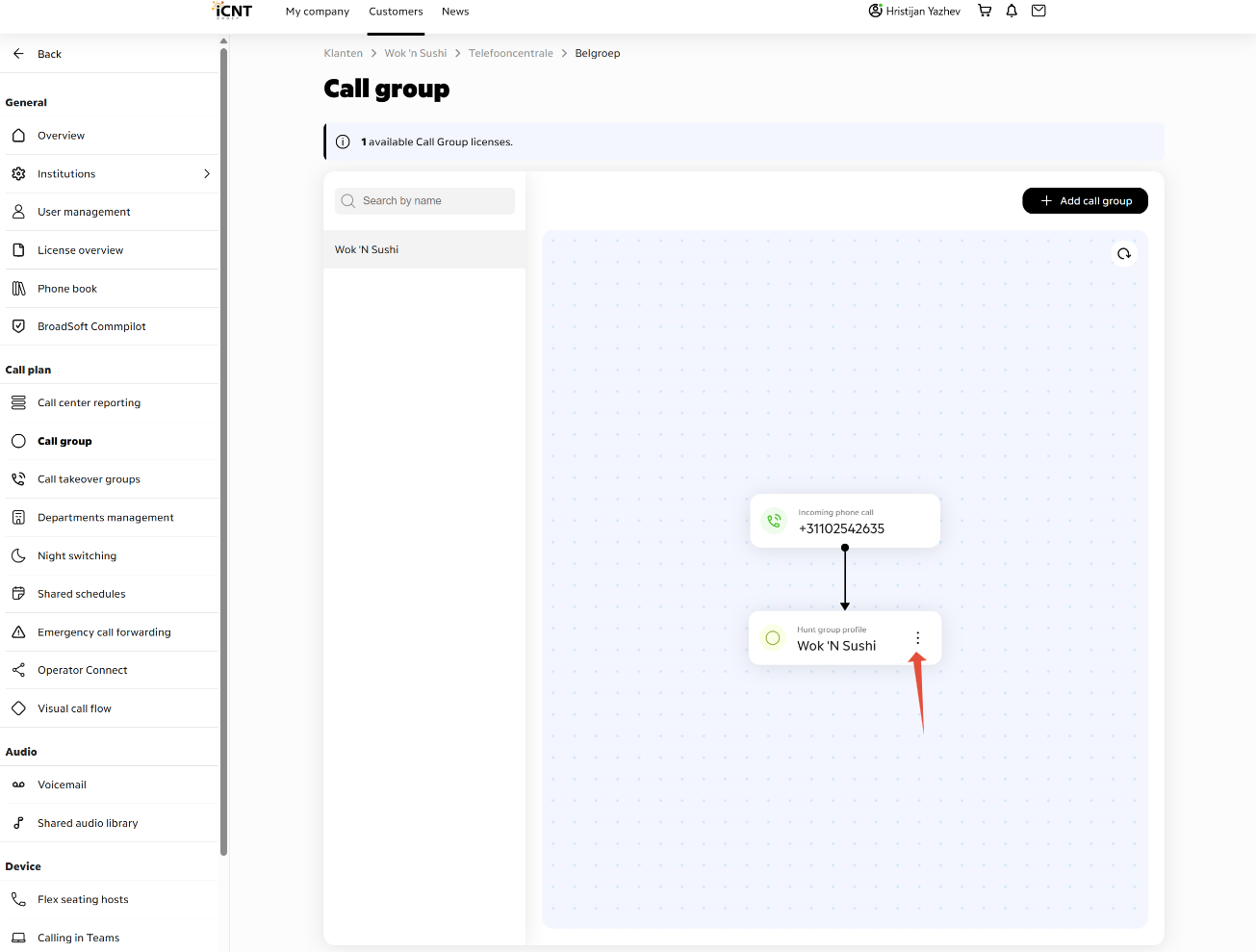The width and height of the screenshot is (1256, 952).
Task: Expand the Institutions submenu chevron
Action: 207,174
